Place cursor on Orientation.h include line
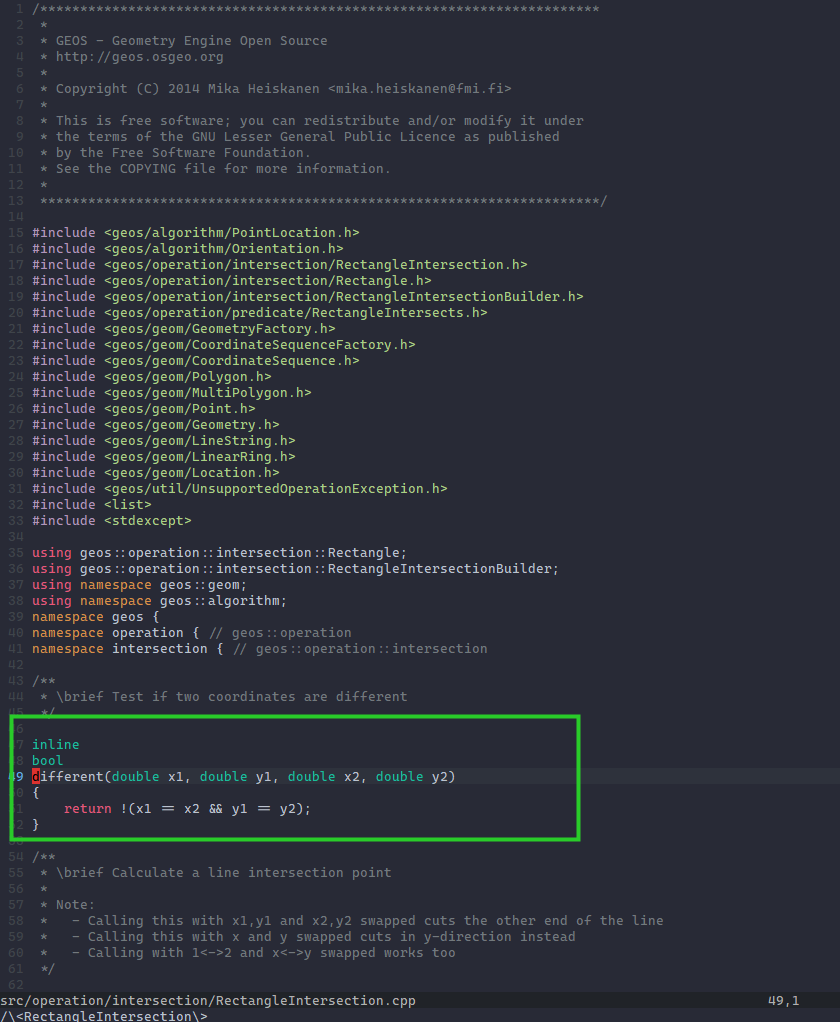The width and height of the screenshot is (840, 1022). click(188, 248)
